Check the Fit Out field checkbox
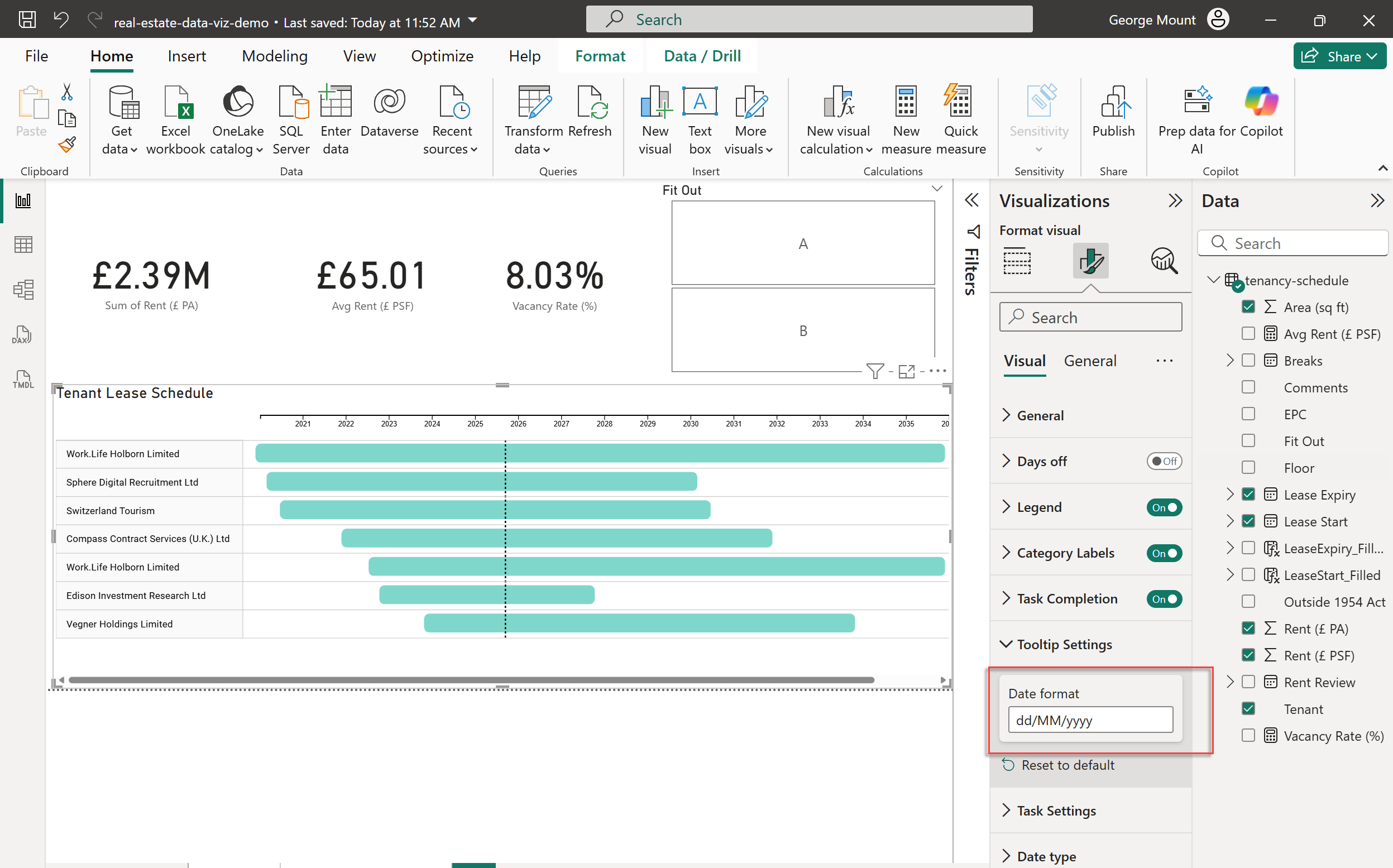 (1248, 441)
